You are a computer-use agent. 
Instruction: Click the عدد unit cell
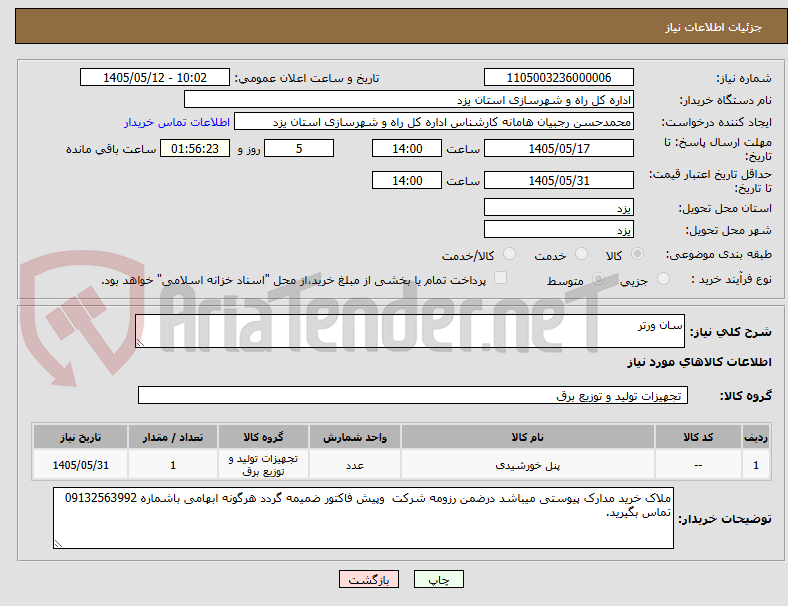click(x=355, y=465)
